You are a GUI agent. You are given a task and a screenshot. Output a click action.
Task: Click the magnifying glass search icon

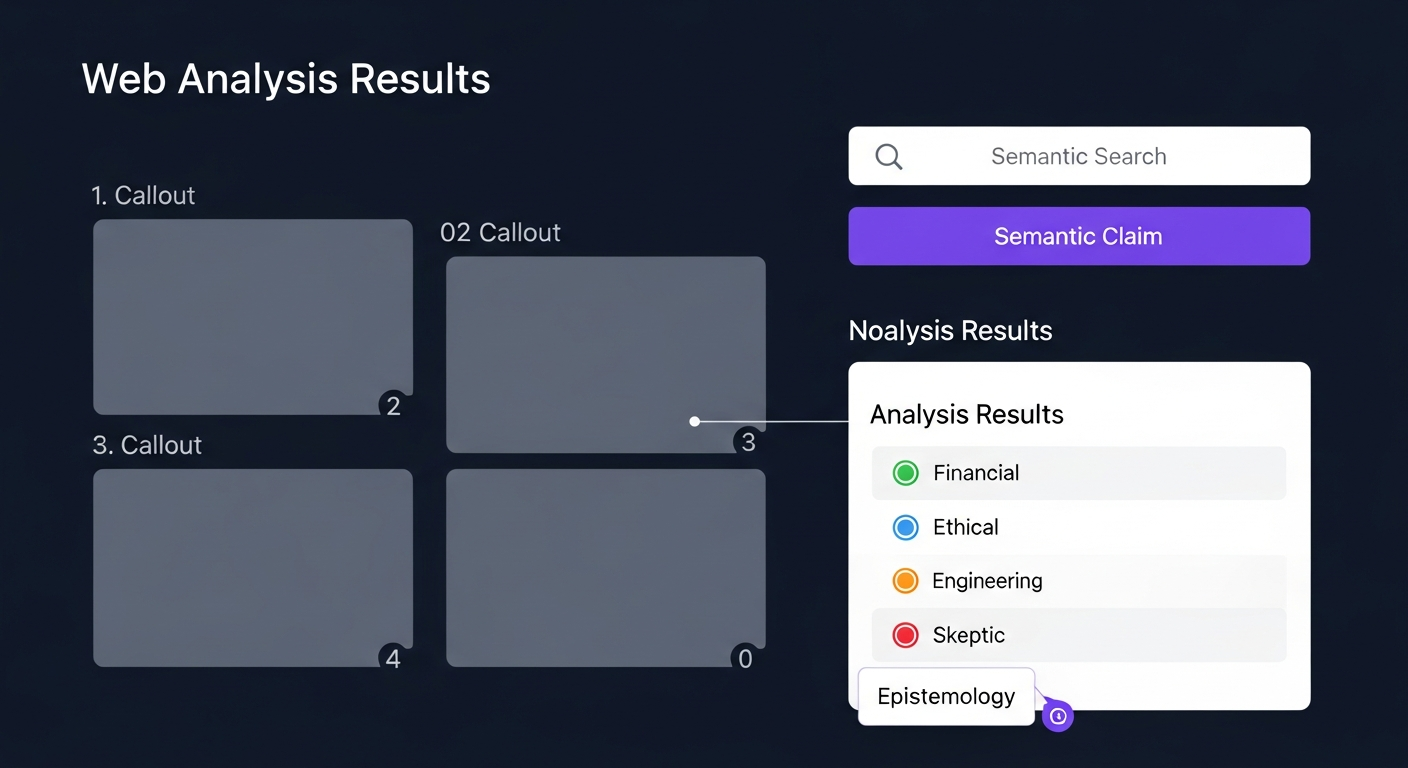889,156
